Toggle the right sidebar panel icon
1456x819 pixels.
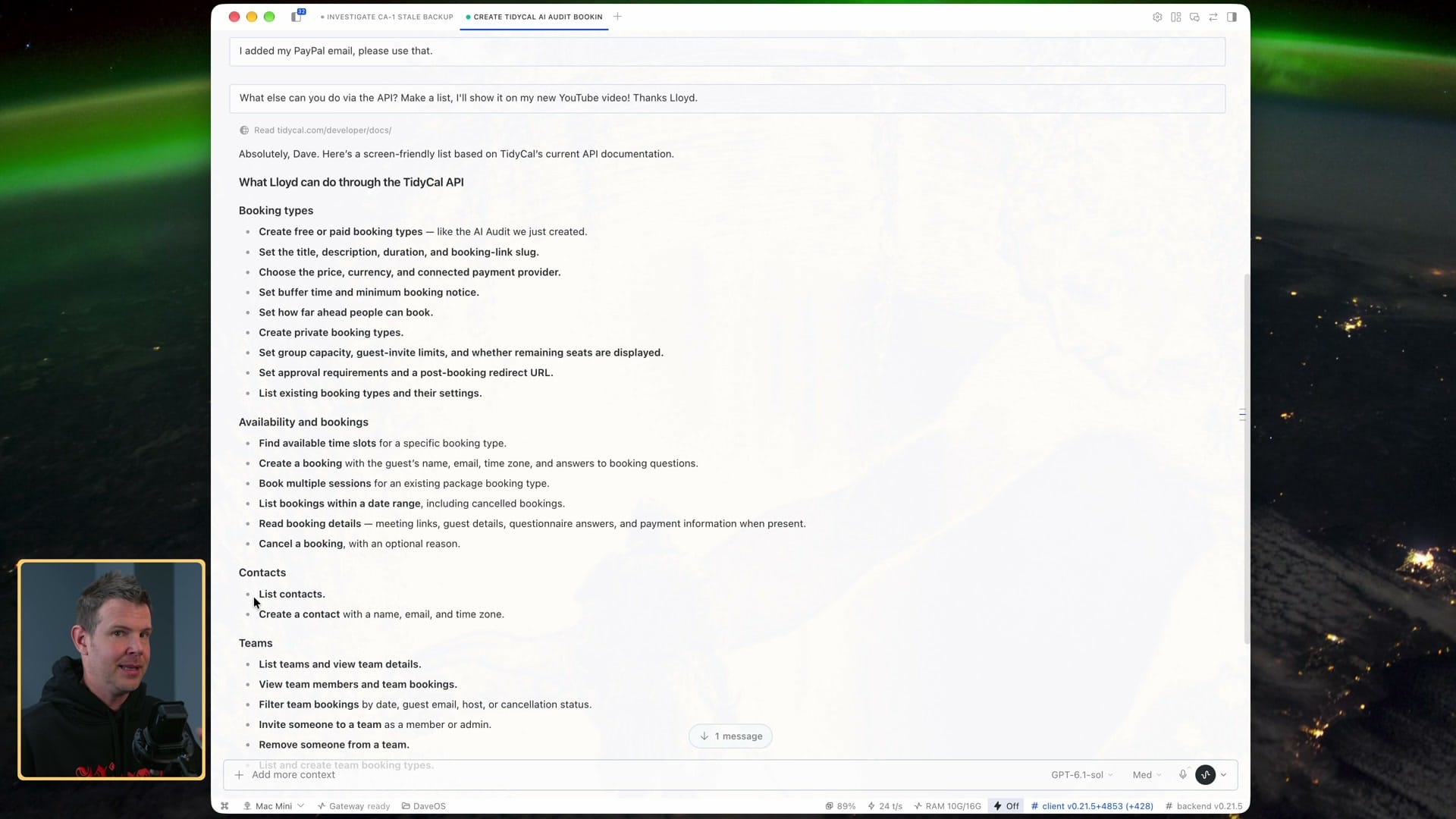pyautogui.click(x=1232, y=17)
